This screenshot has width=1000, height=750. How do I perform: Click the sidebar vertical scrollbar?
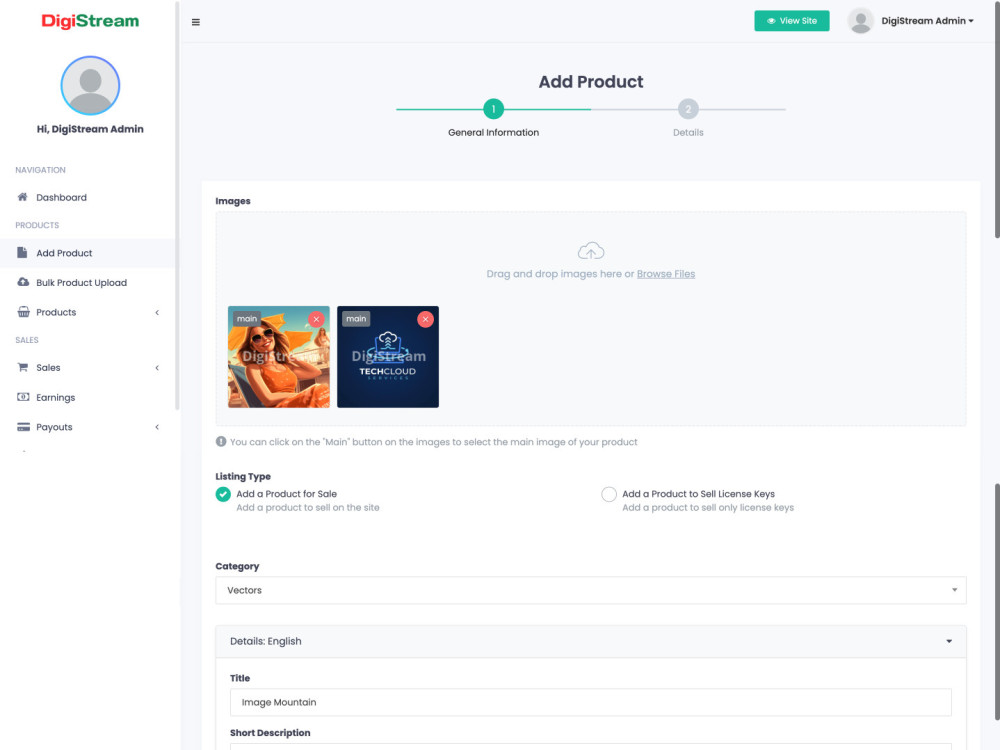tap(177, 204)
